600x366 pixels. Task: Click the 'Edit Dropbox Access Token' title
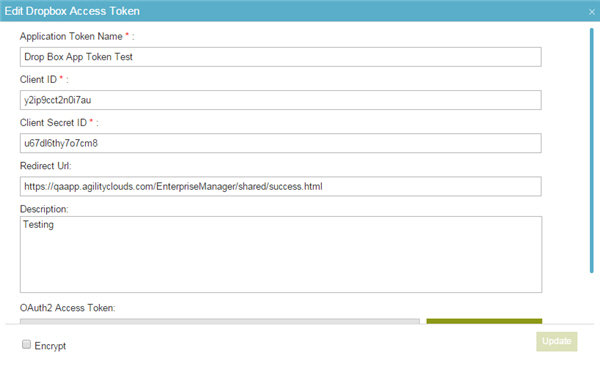[72, 11]
